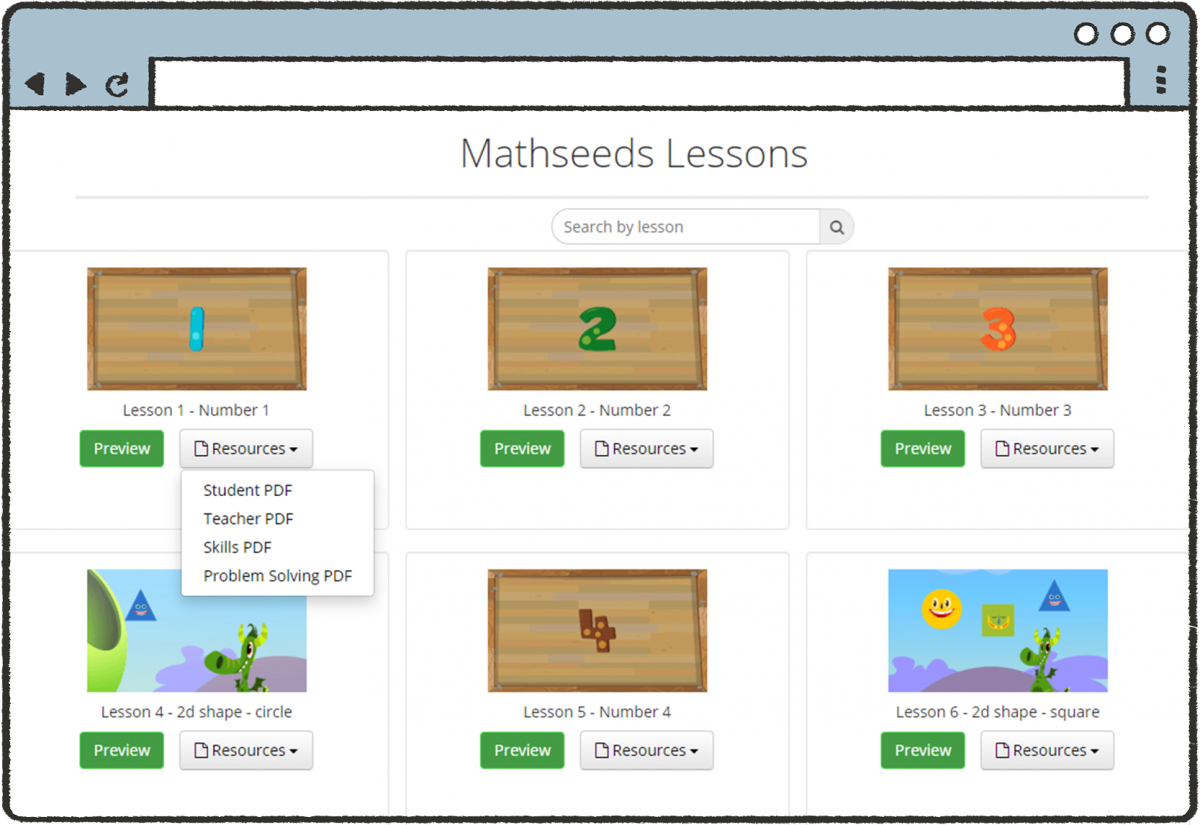Preview Lesson 5 - Number 4

[522, 751]
